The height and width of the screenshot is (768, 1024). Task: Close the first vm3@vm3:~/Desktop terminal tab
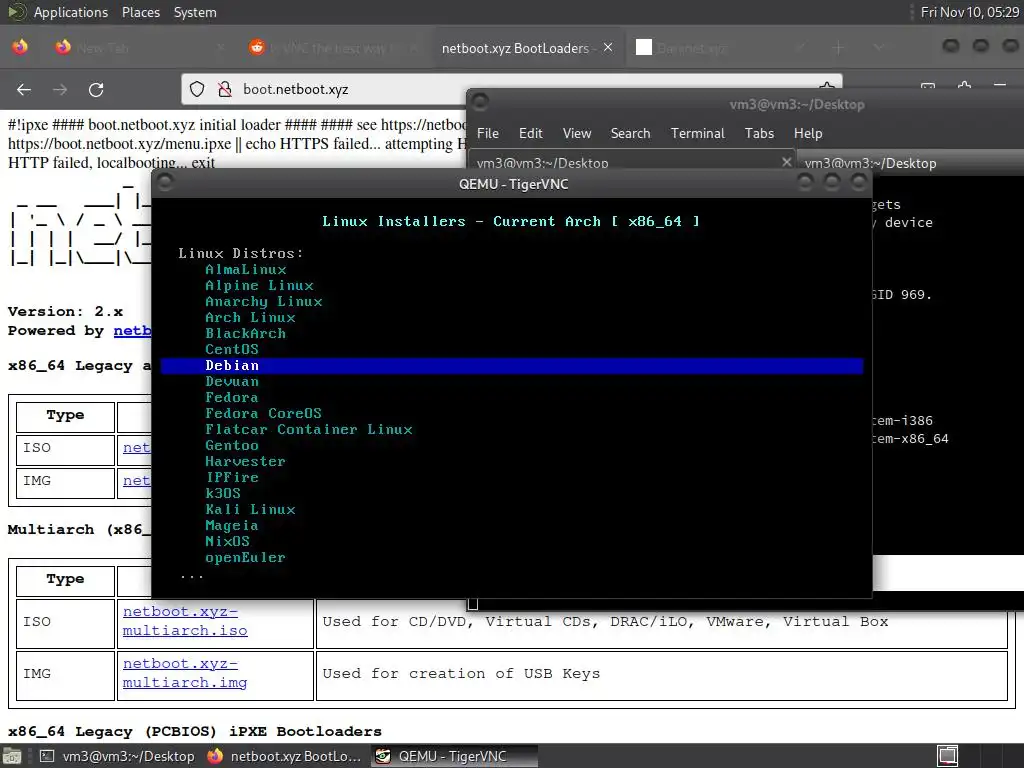786,162
